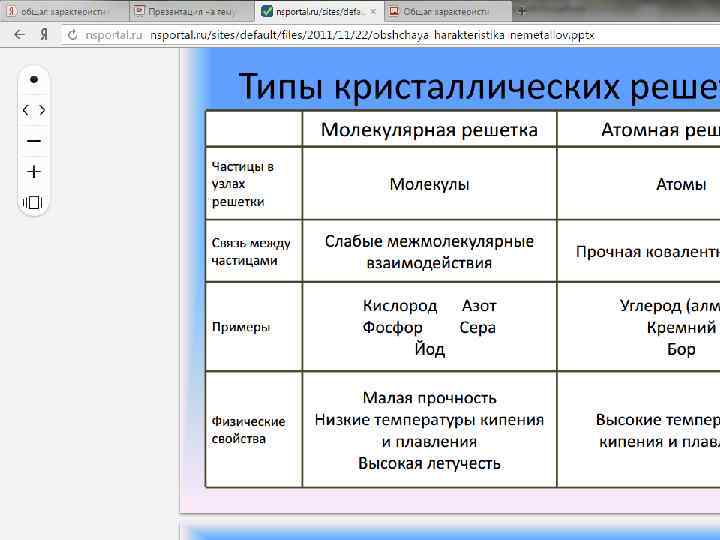Zoom in with the plus button
720x540 pixels.
coord(34,172)
